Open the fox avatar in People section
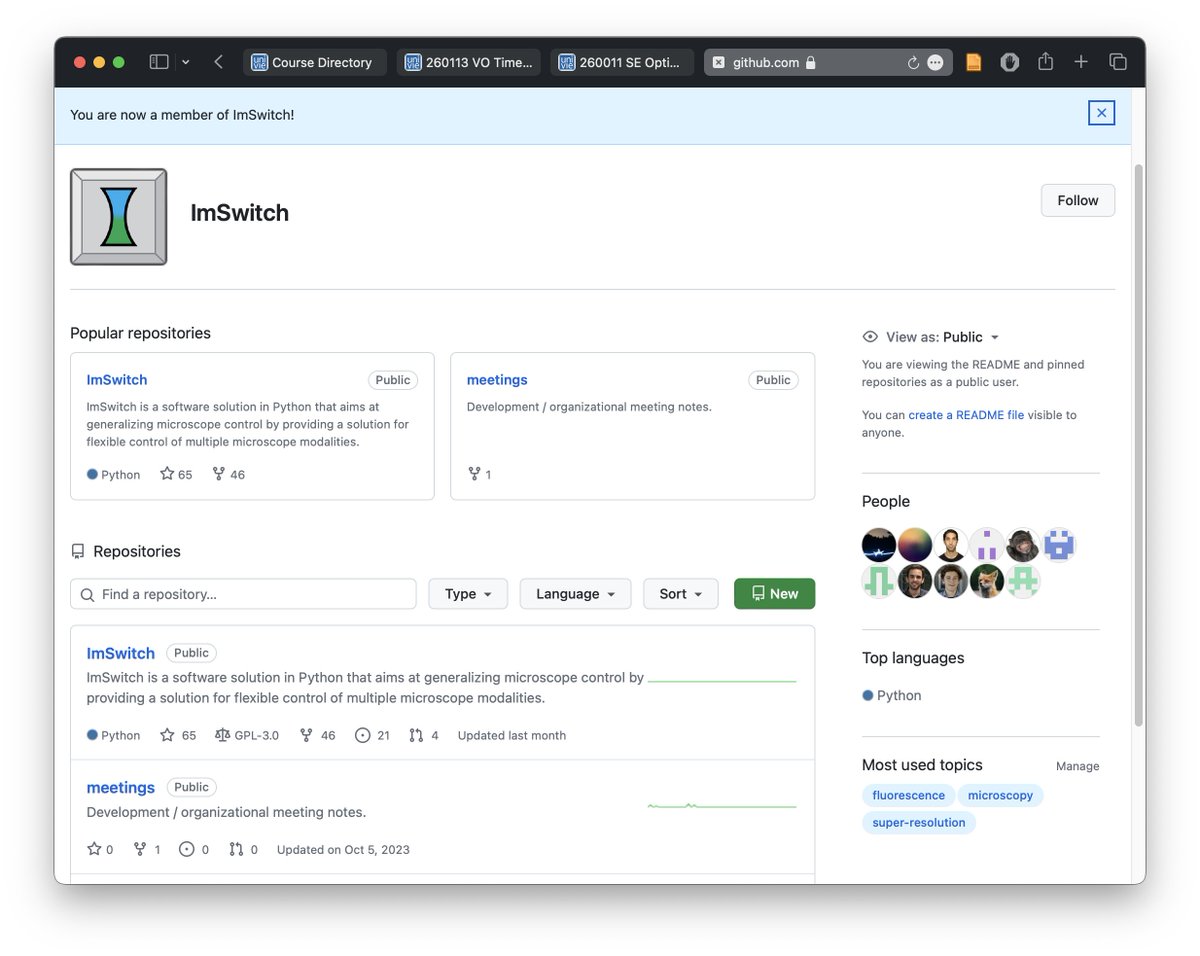The image size is (1200, 956). tap(987, 580)
